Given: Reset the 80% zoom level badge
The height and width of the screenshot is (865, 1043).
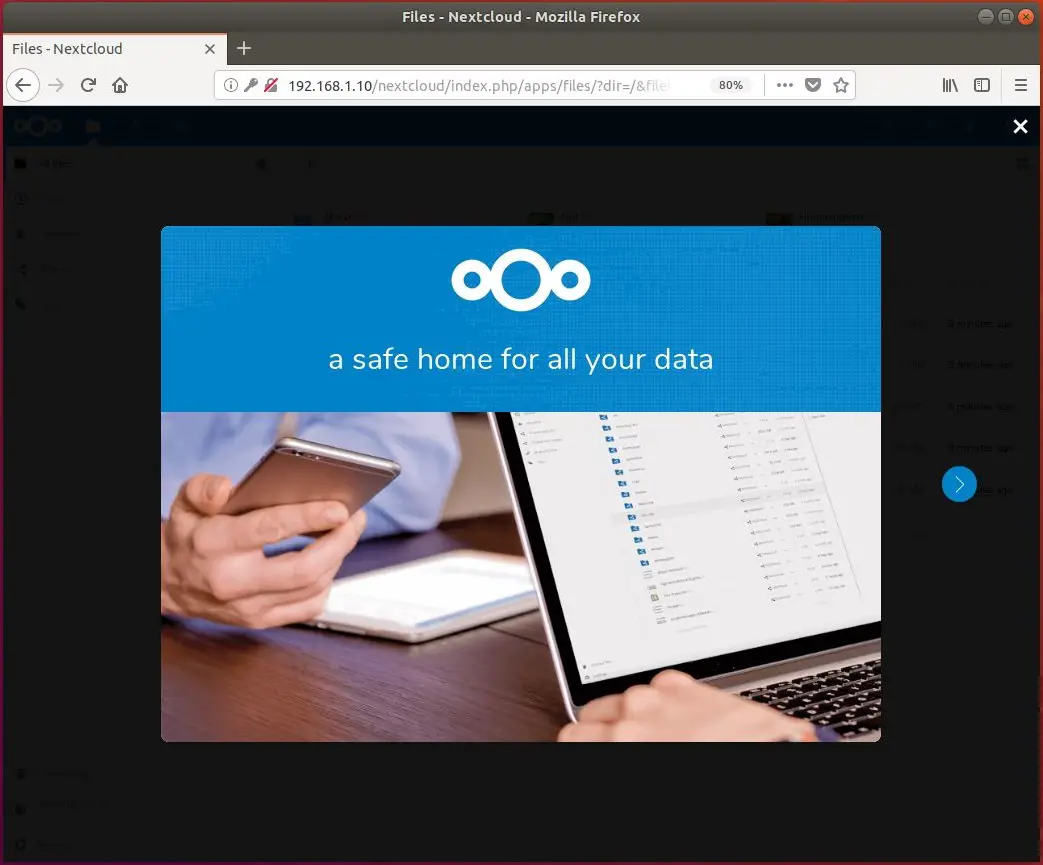Looking at the screenshot, I should click(x=730, y=85).
